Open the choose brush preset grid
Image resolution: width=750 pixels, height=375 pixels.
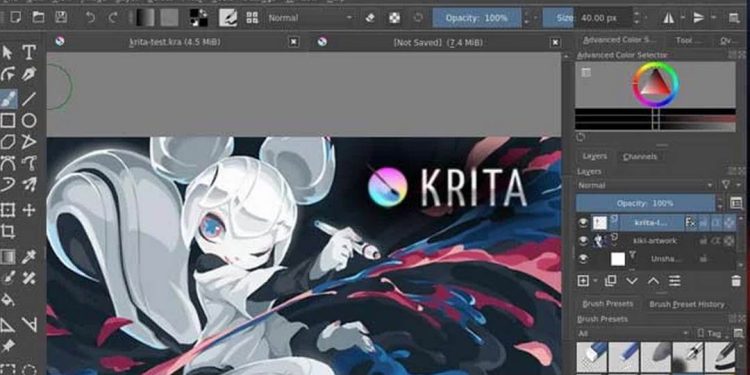(252, 18)
